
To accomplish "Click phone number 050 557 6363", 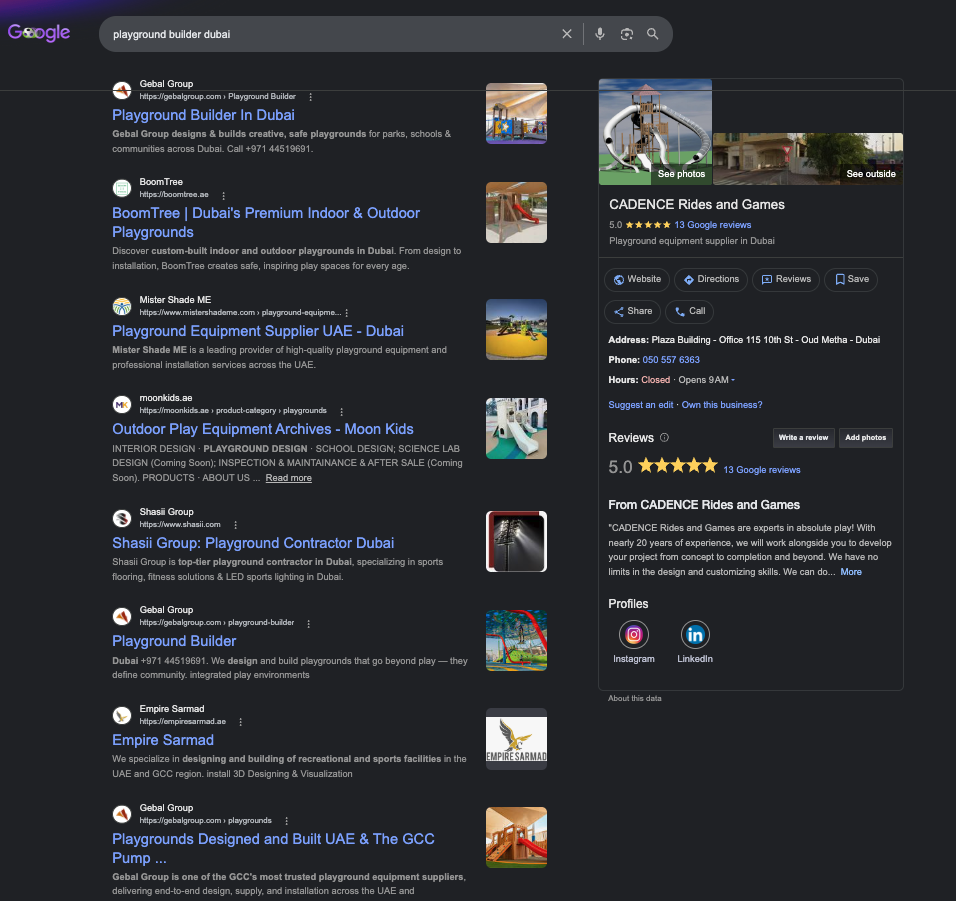I will 671,360.
